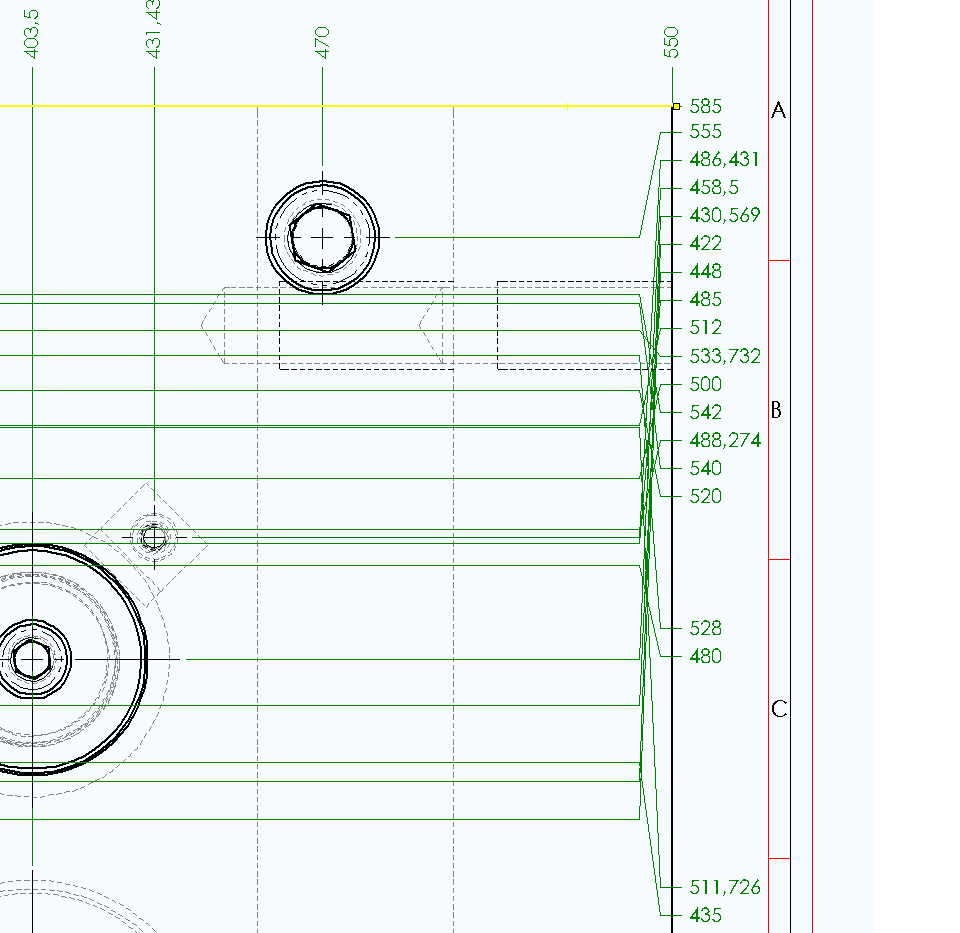
Task: Select the 555 dimension value
Action: pyautogui.click(x=705, y=132)
